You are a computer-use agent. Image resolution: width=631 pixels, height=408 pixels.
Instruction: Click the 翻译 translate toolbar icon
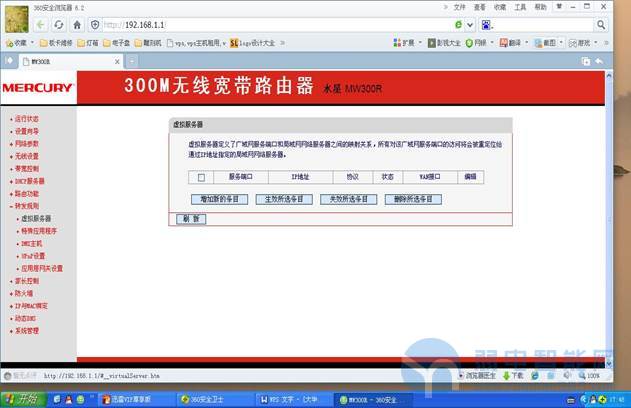510,43
